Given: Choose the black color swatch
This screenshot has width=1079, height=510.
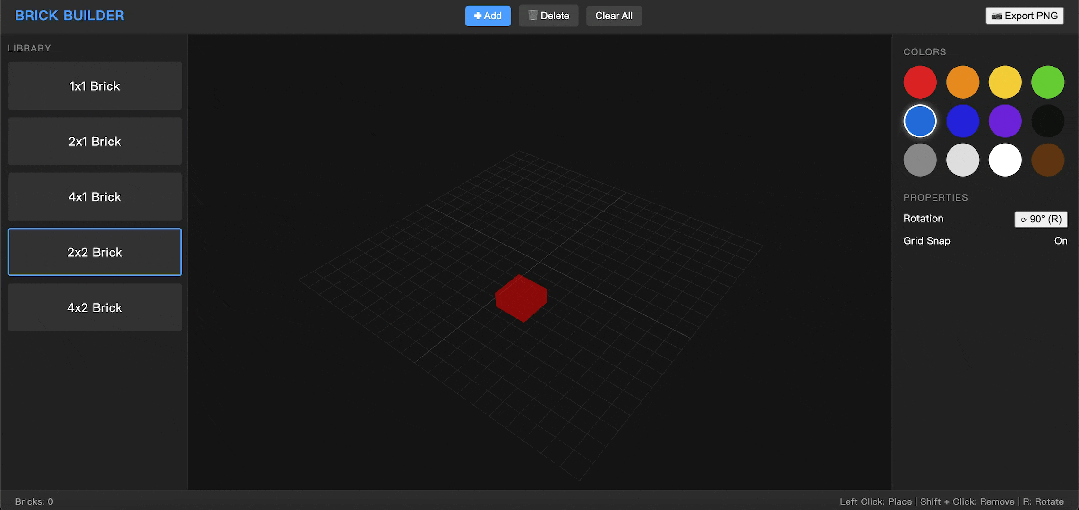Looking at the screenshot, I should tap(1047, 121).
